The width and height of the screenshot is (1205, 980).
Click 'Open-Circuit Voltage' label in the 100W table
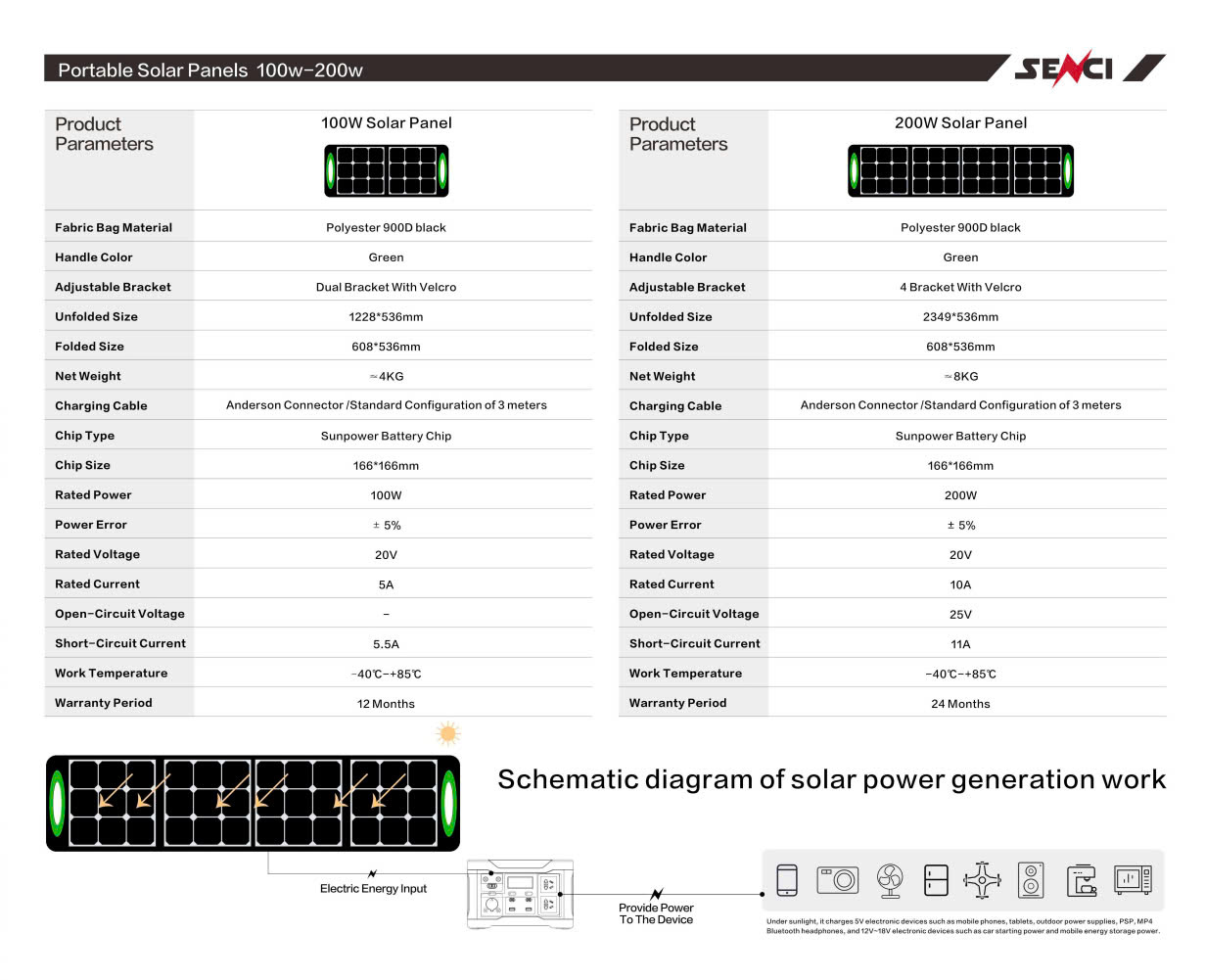tap(119, 614)
